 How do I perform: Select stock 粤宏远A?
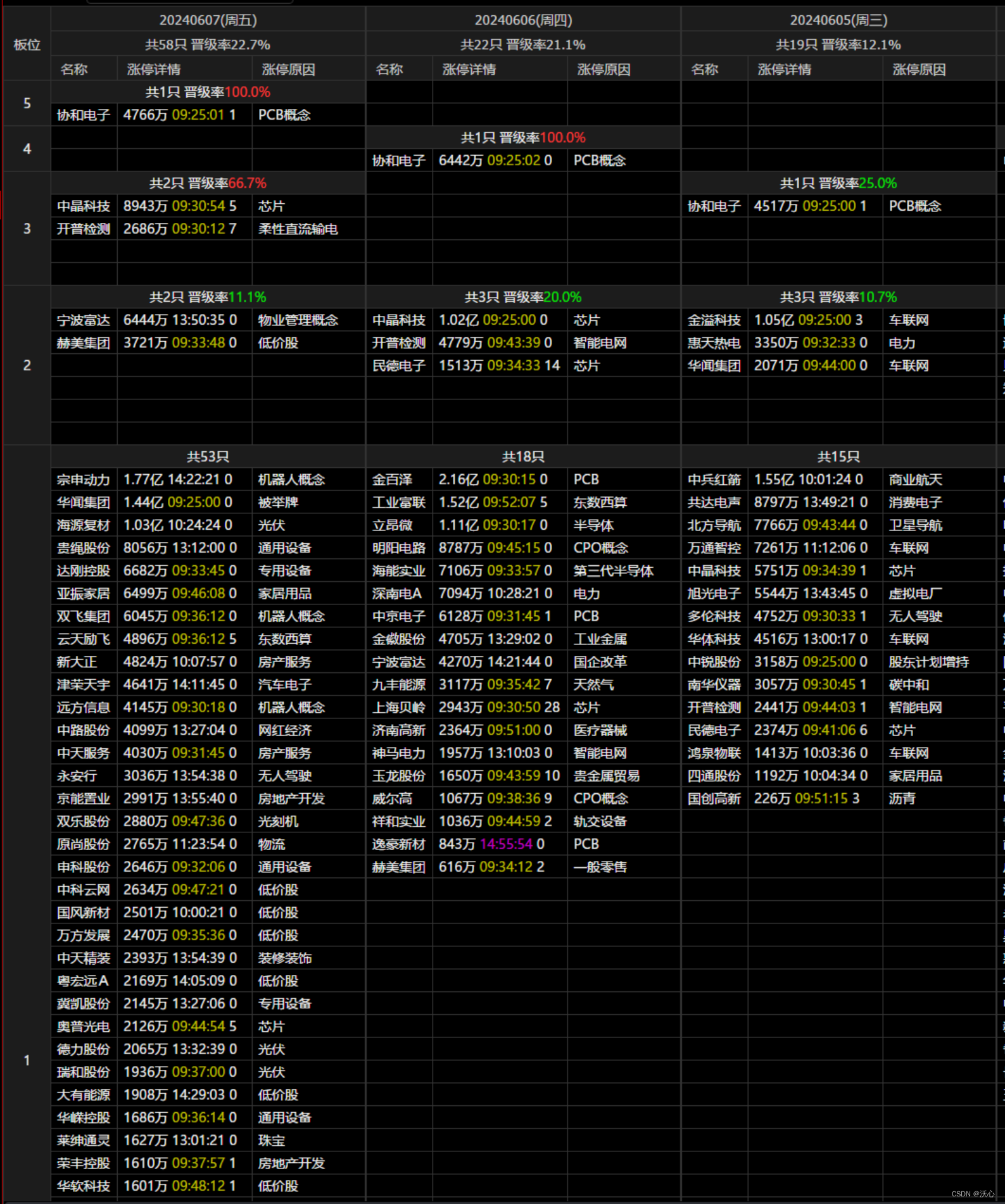pos(83,981)
